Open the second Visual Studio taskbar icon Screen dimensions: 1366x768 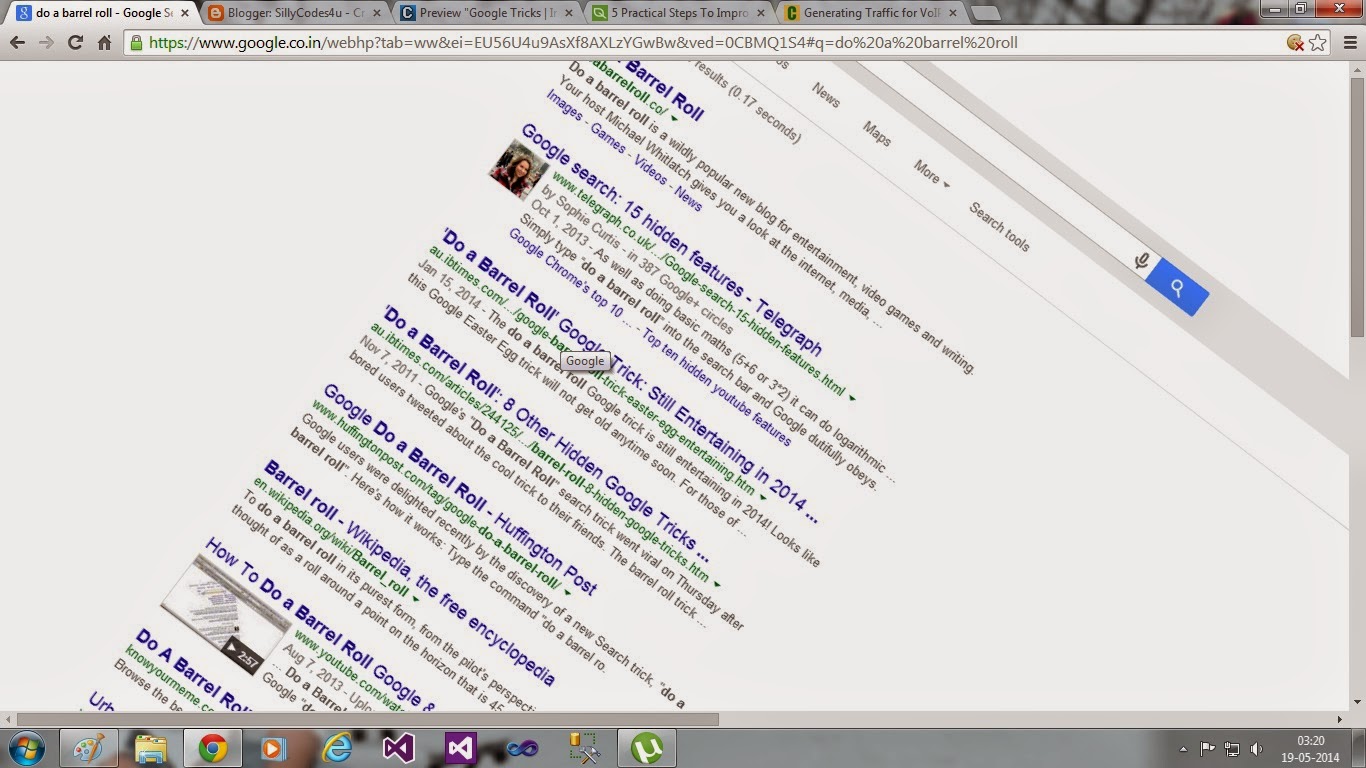click(x=460, y=748)
